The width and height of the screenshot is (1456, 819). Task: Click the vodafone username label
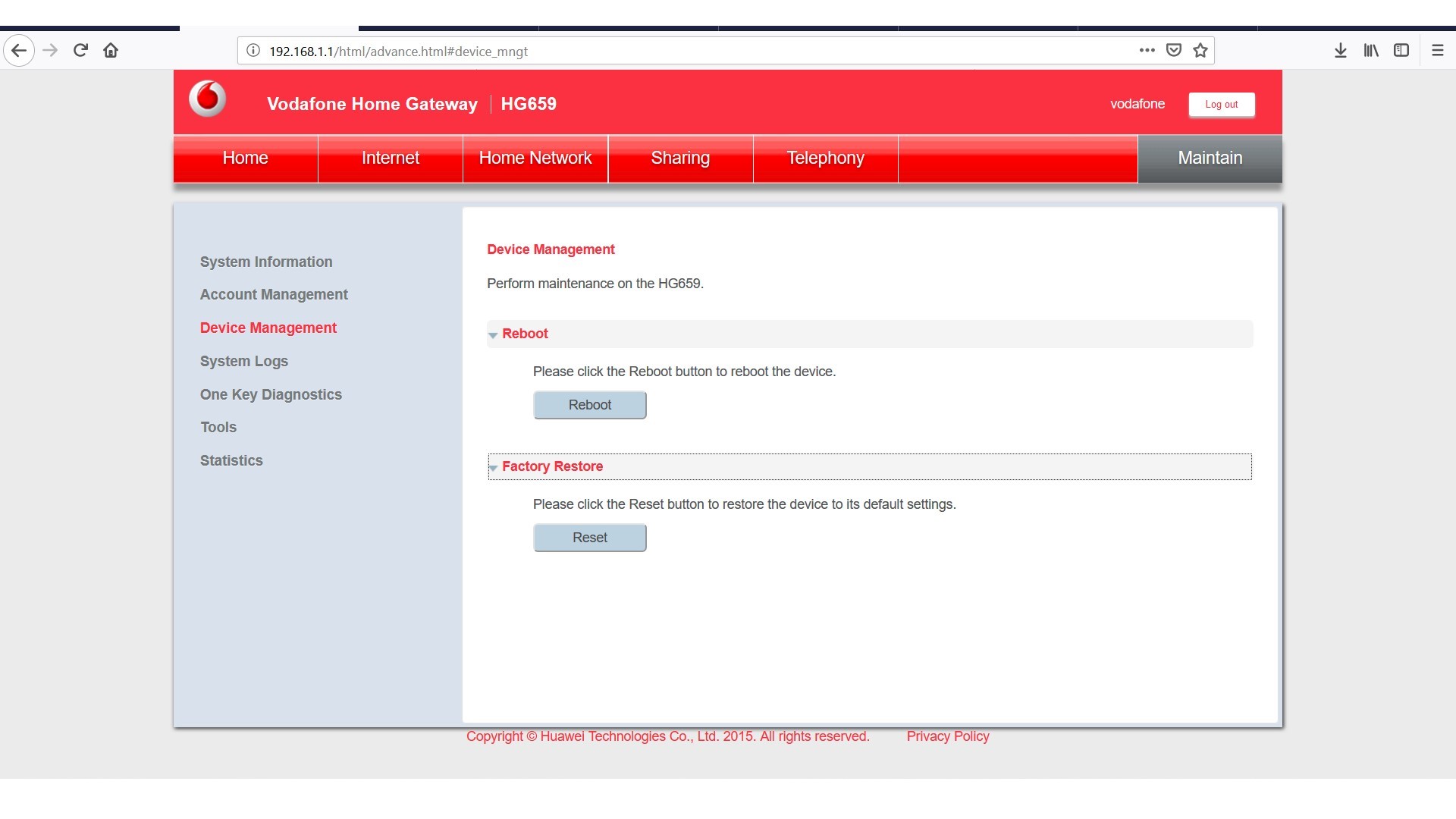pyautogui.click(x=1137, y=104)
